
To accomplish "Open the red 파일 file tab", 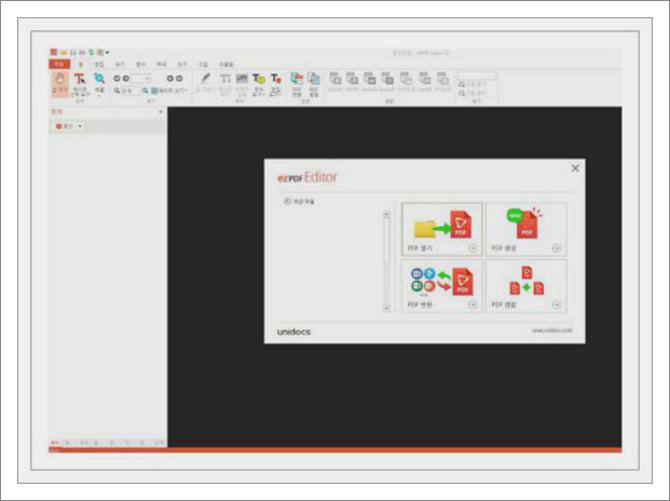I will 59,64.
